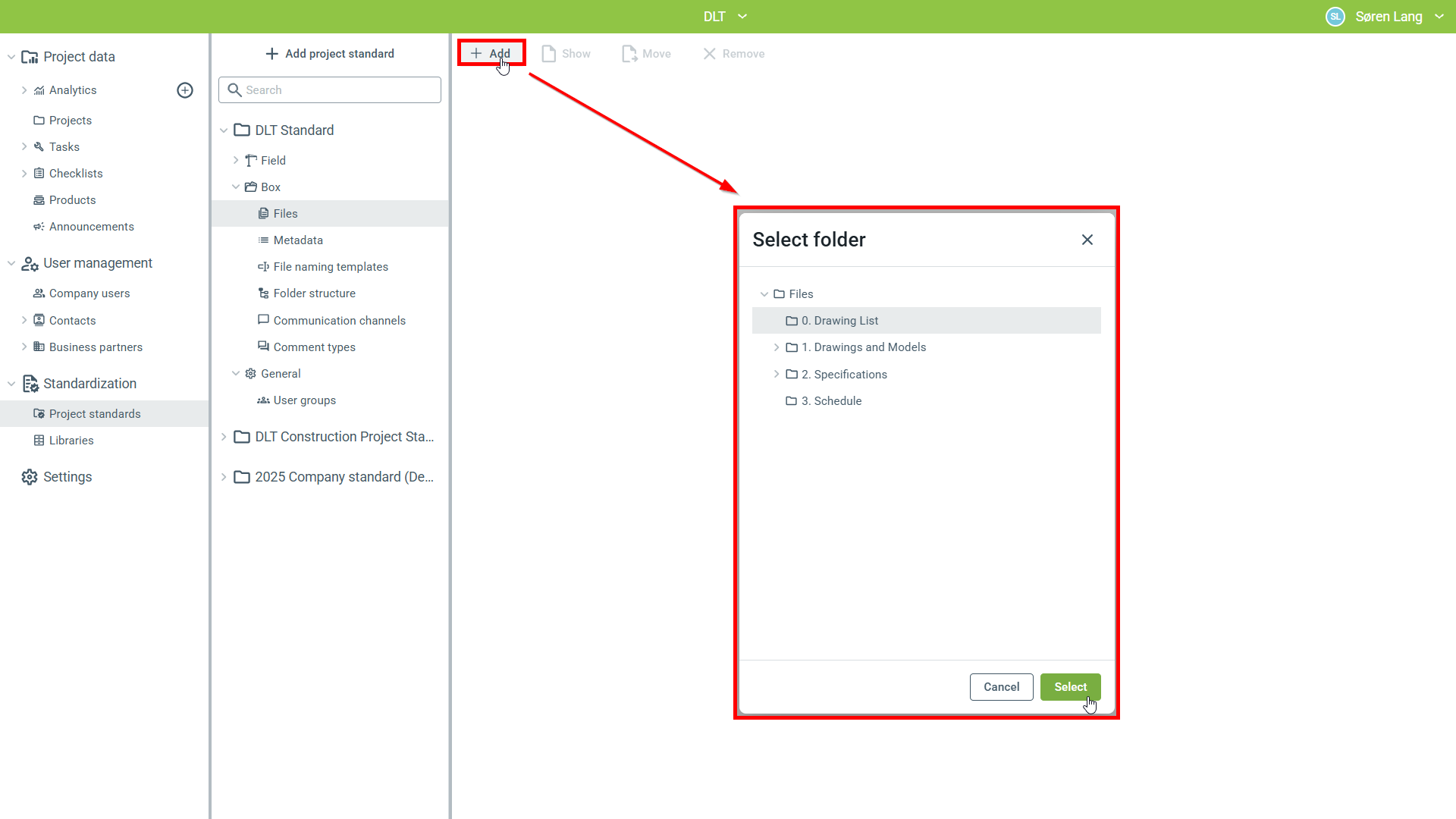Click the Folder structure icon
Screen dimensions: 1456x819
tap(263, 293)
